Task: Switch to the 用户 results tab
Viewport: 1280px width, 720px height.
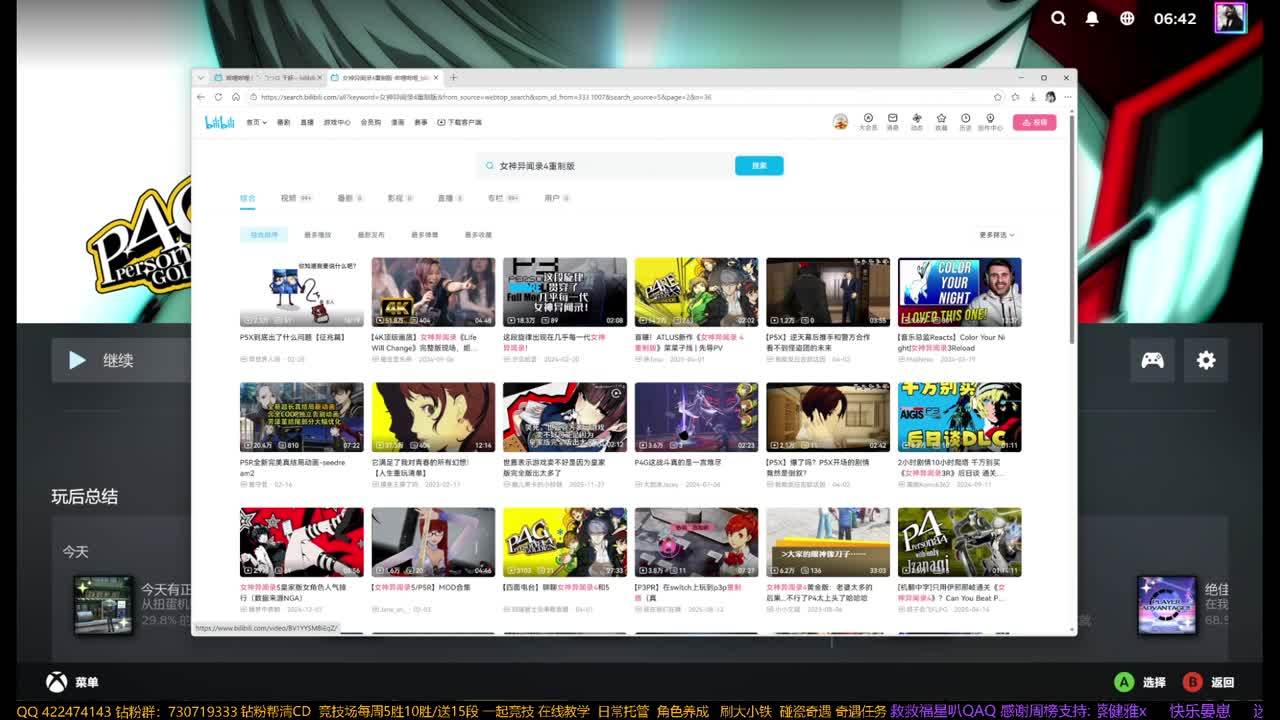Action: pyautogui.click(x=555, y=198)
